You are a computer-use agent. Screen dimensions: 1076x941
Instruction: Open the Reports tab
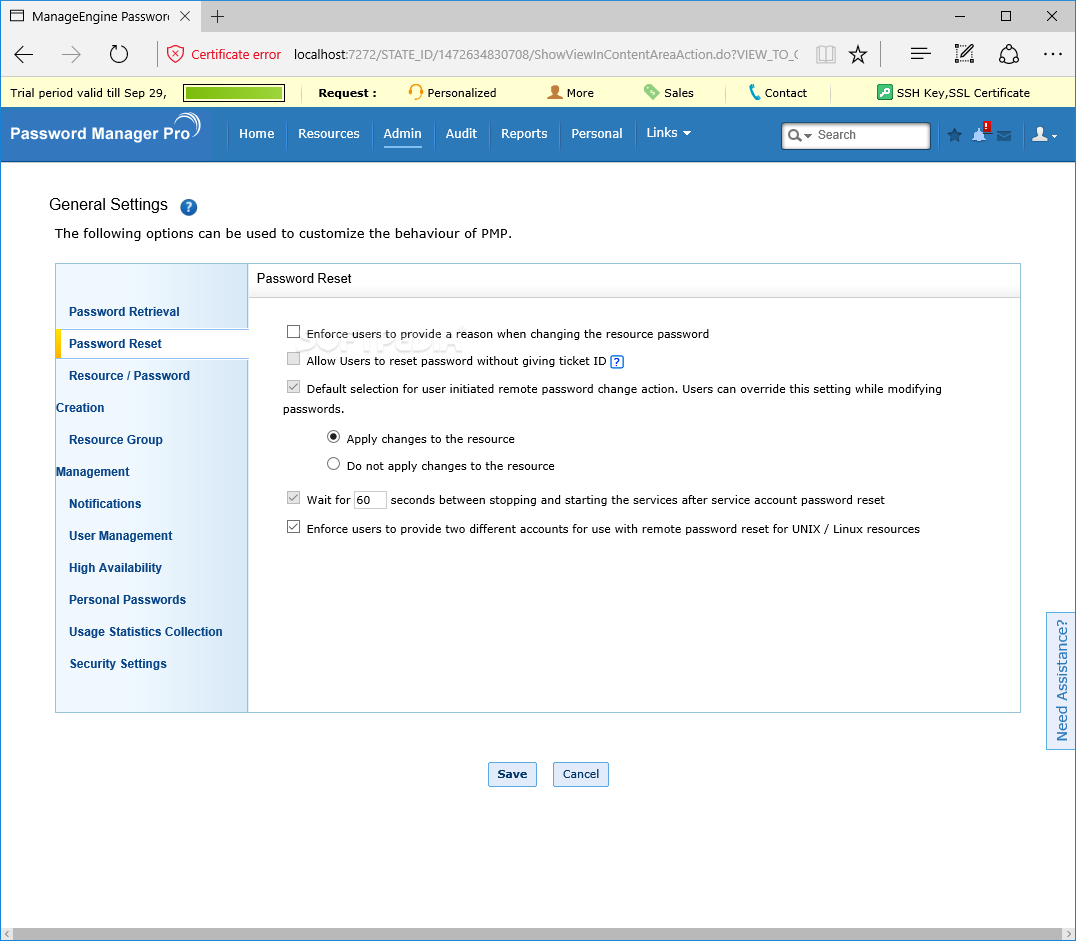click(x=524, y=134)
